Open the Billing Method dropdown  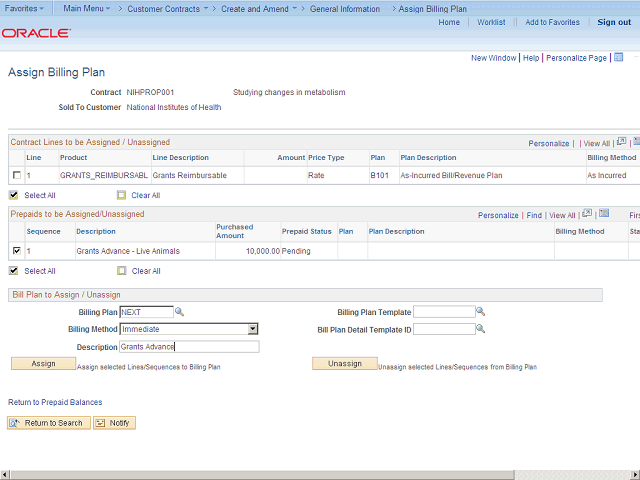253,329
